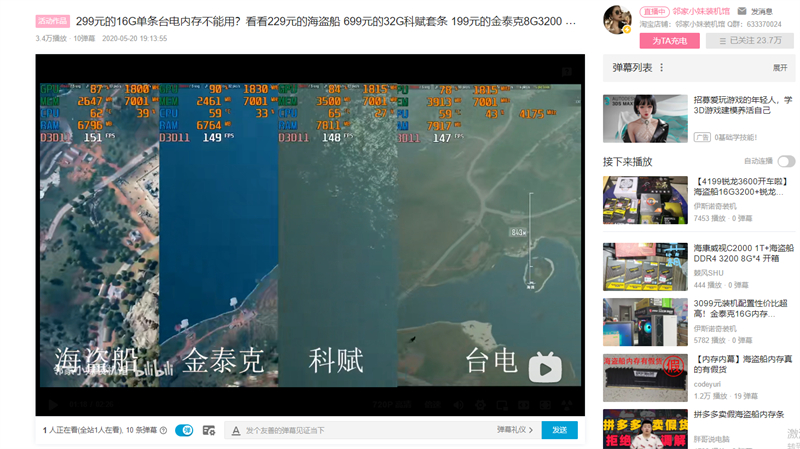The height and width of the screenshot is (449, 800).
Task: Open the 720P quality selector in the player
Action: point(392,405)
